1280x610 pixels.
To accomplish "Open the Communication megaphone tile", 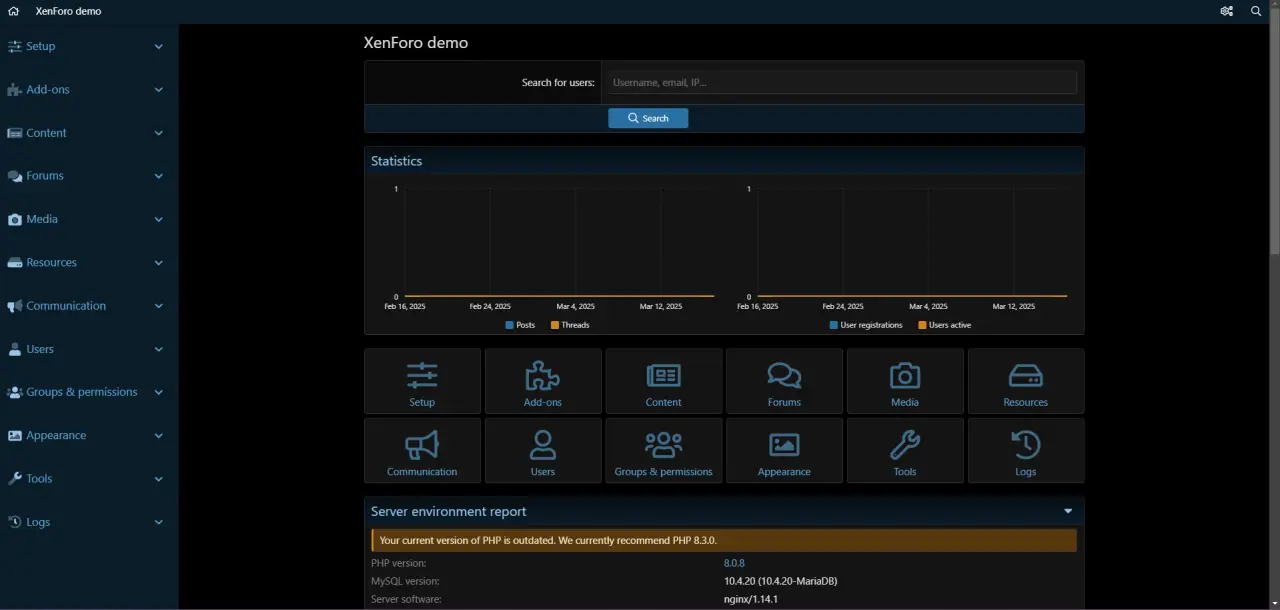I will click(x=422, y=451).
